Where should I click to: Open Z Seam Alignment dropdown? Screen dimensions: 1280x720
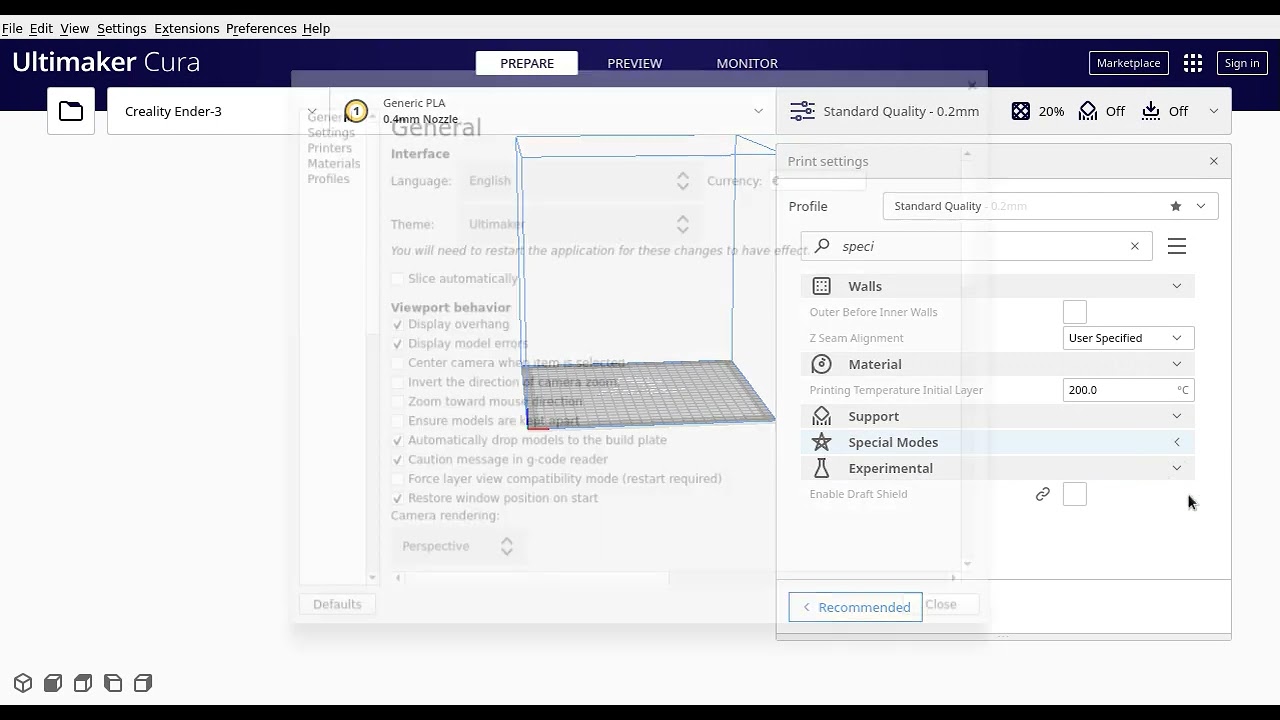tap(1128, 338)
